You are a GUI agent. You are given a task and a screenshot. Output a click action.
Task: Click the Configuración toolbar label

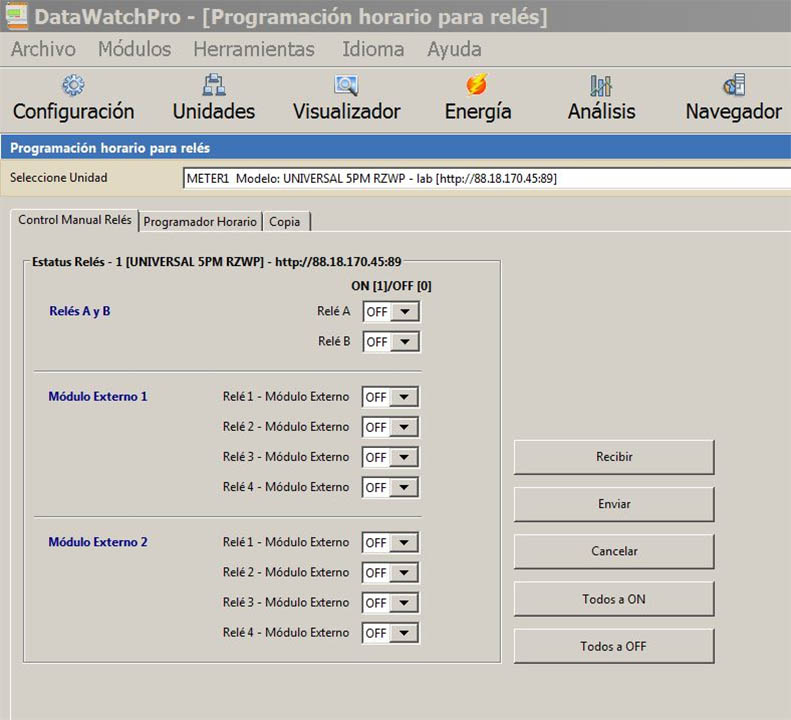[x=74, y=112]
